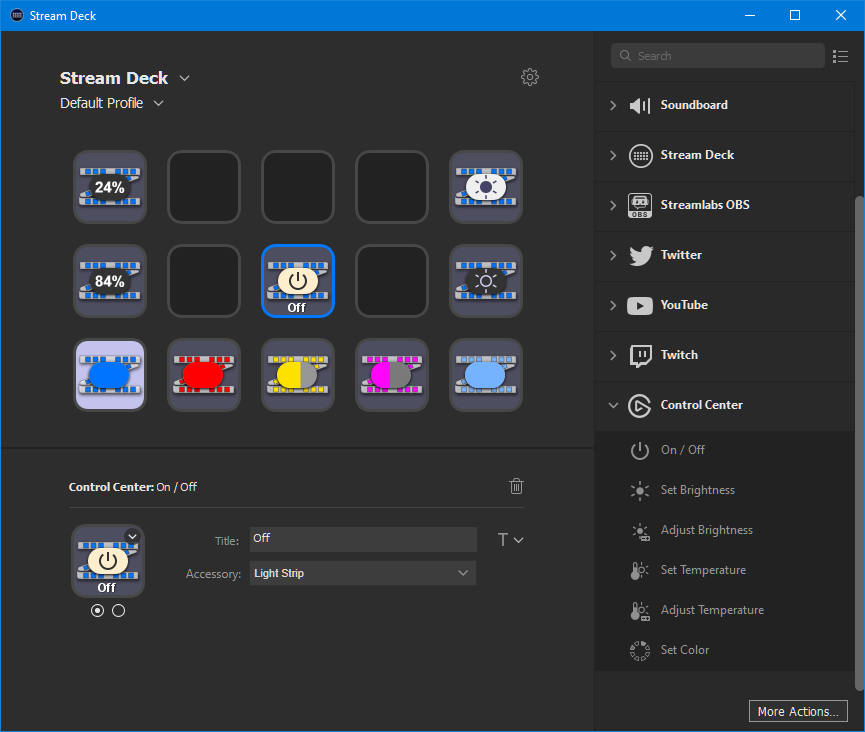
Task: Select the light blue color strip key
Action: click(485, 375)
